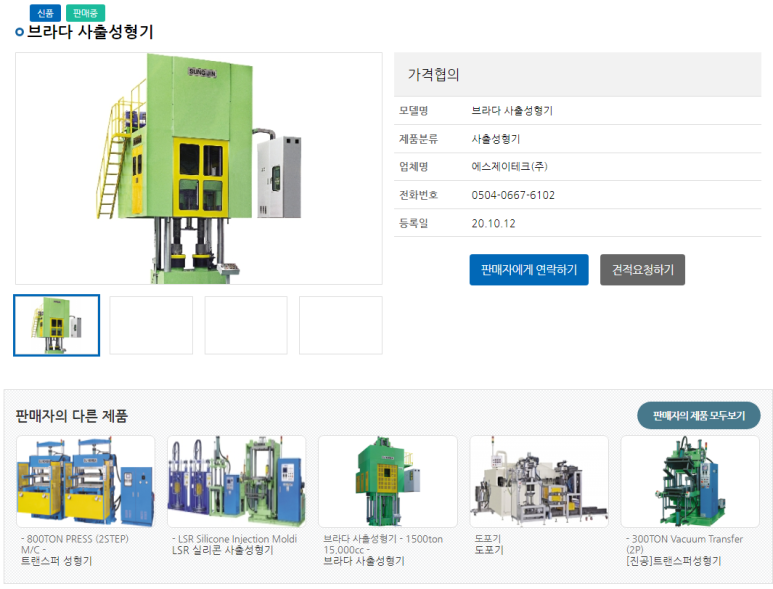Screen dimensions: 773x589
Task: Open 브라다 사출성형기 - 1500ton 15,000cc link
Action: click(x=383, y=544)
